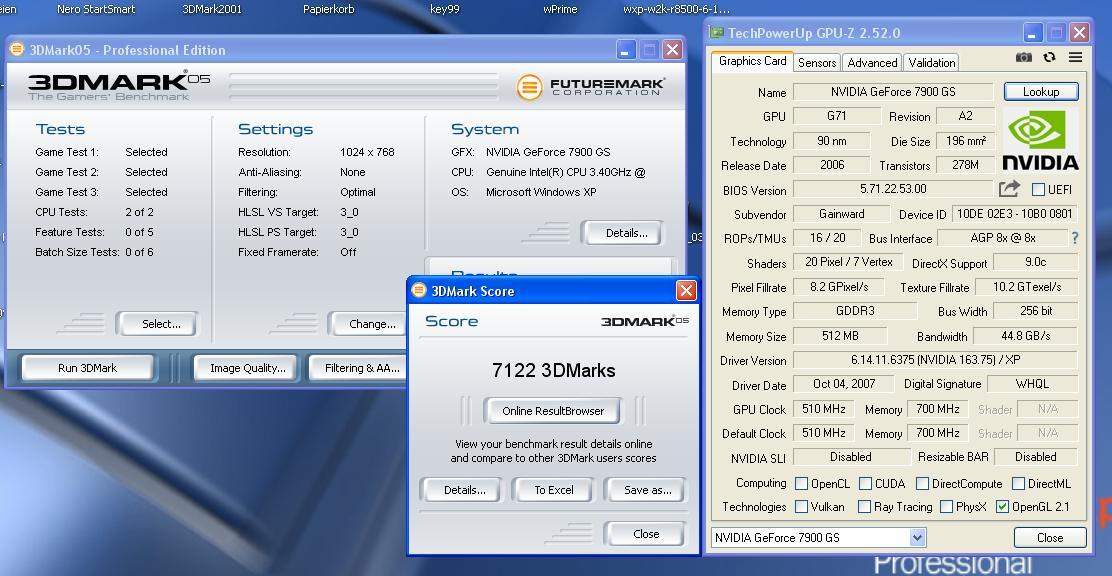Click the BIOS Version field

892,189
